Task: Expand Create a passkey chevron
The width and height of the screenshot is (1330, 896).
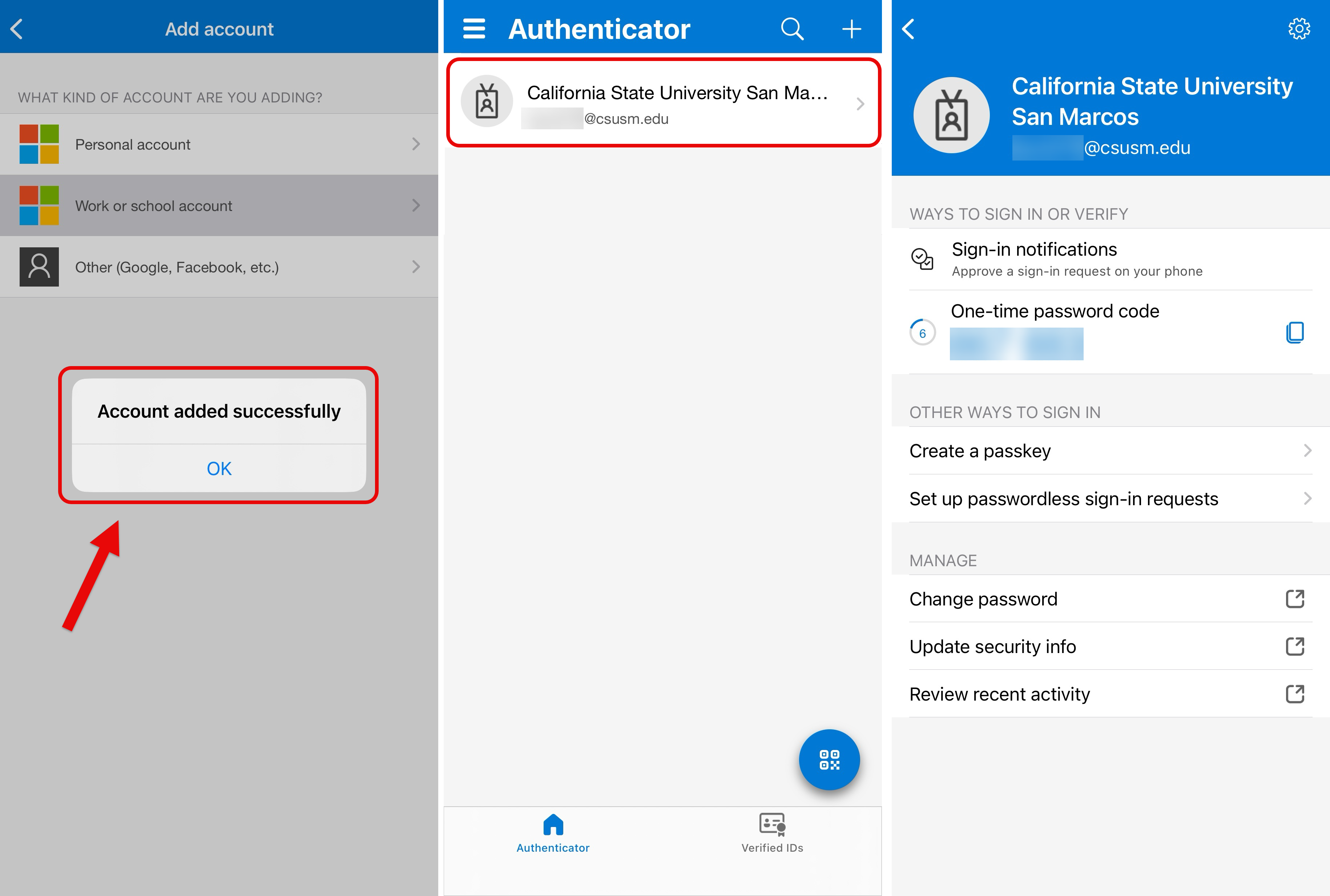Action: (1307, 450)
